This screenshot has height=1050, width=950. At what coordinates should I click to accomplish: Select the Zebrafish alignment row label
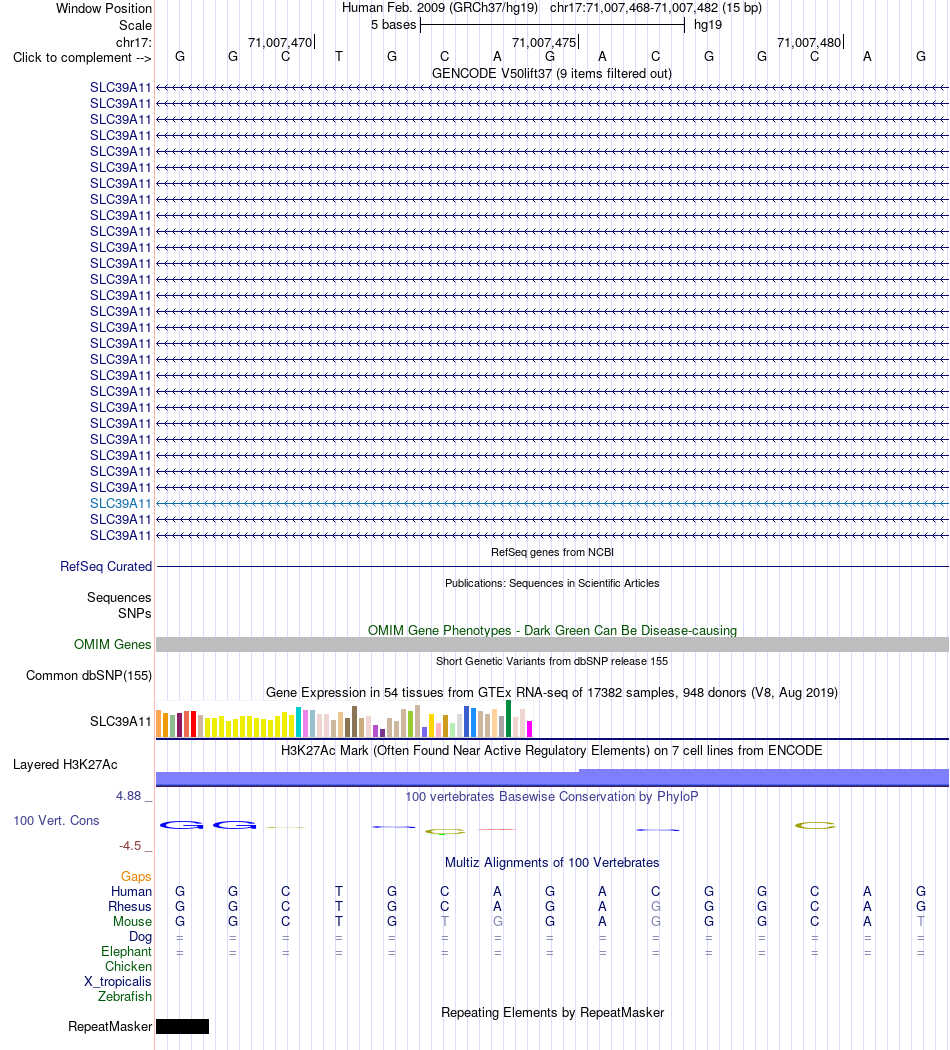click(x=125, y=997)
